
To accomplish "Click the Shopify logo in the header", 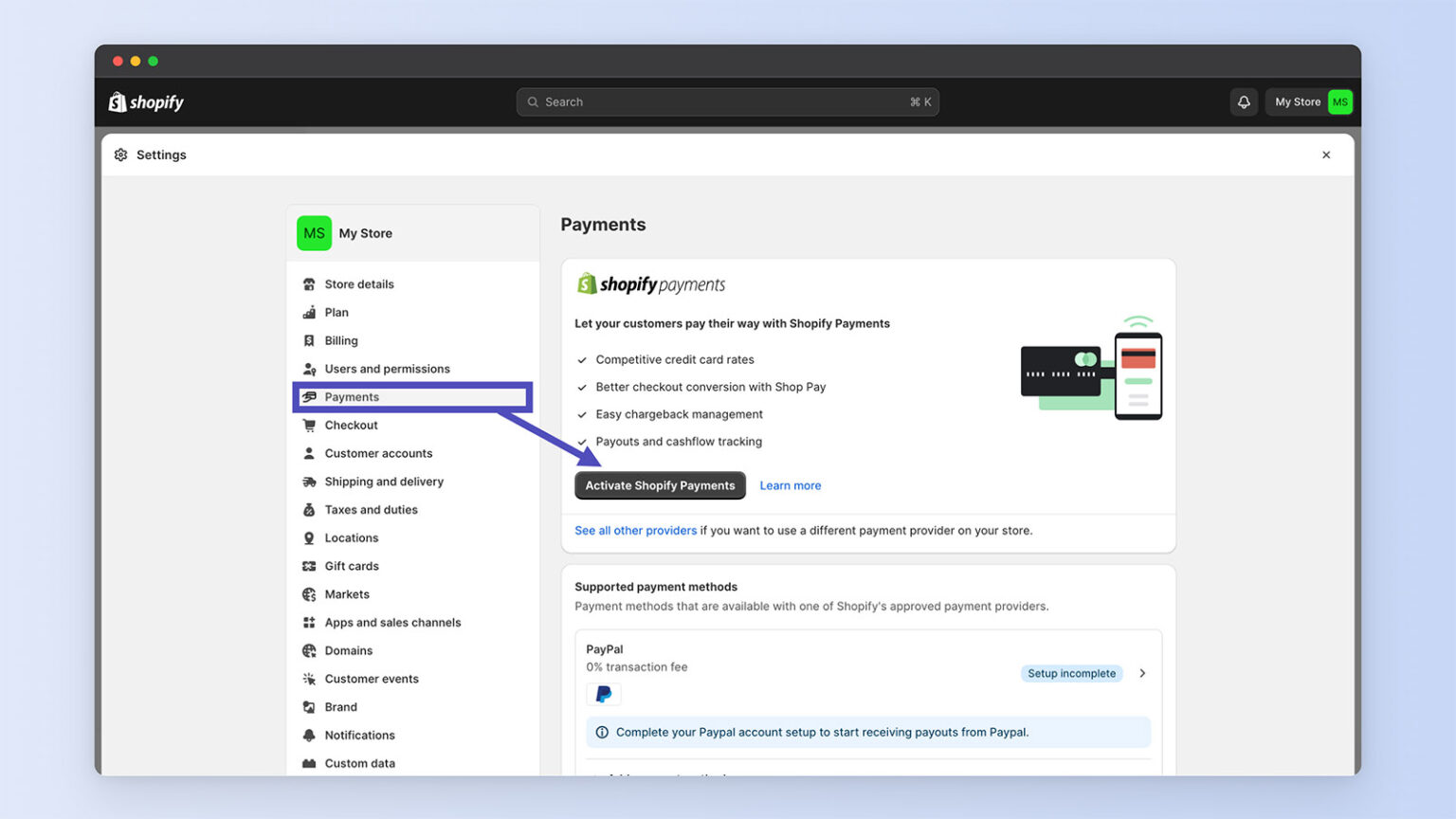I will pos(145,101).
